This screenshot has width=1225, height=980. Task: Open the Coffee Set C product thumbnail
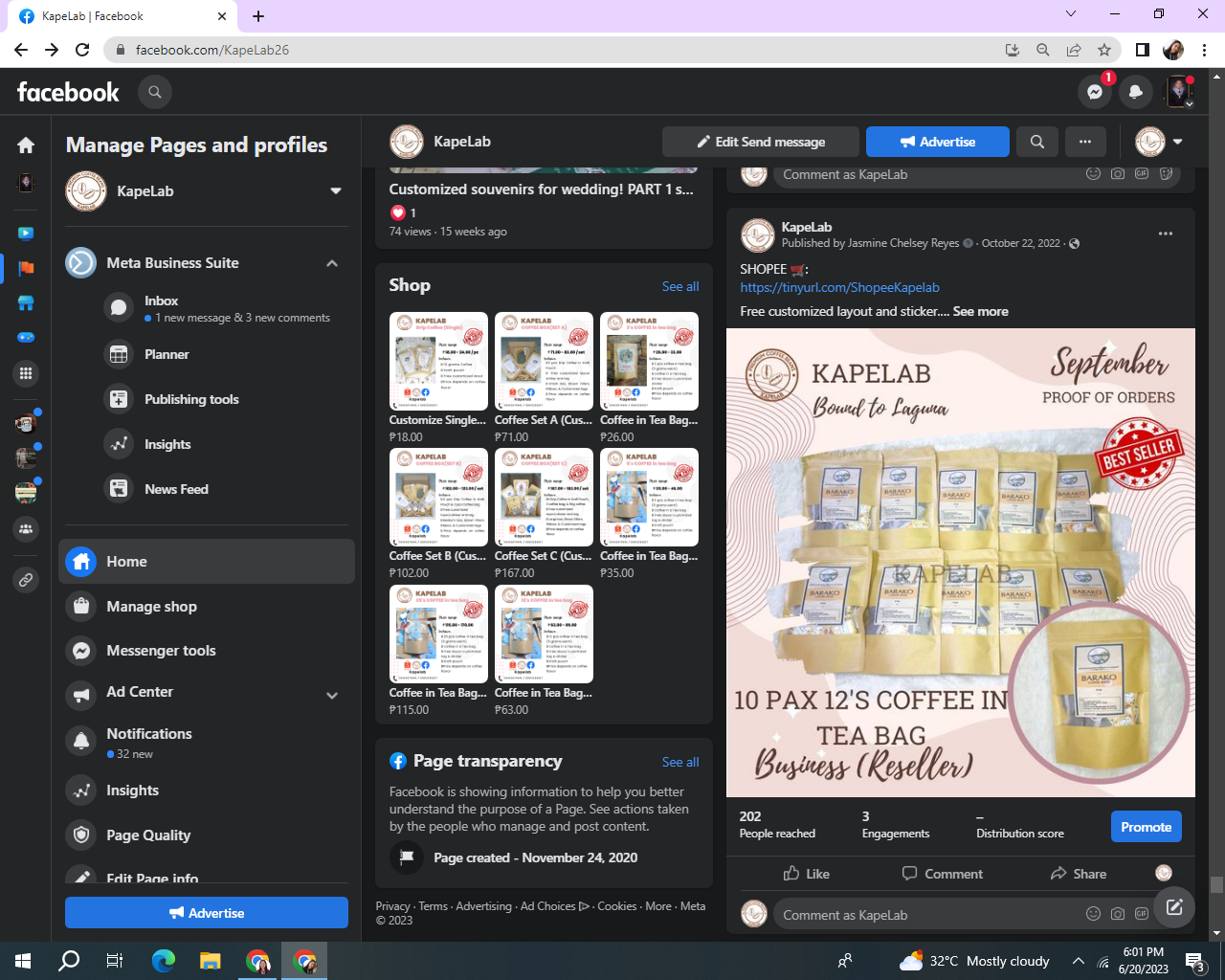click(x=544, y=498)
